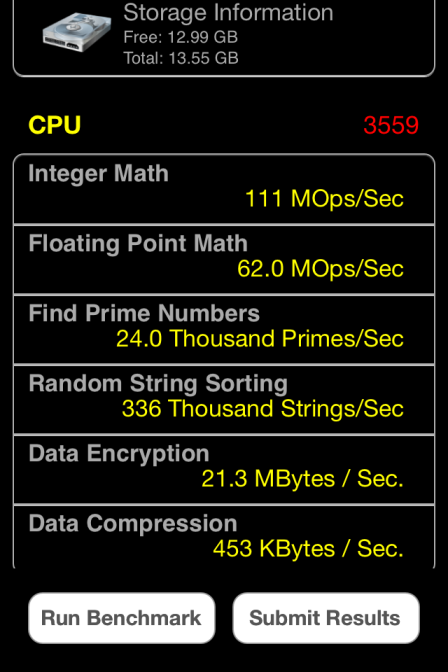This screenshot has width=448, height=672.
Task: Click the 336 Thousand Strings/Sec value
Action: tap(263, 409)
